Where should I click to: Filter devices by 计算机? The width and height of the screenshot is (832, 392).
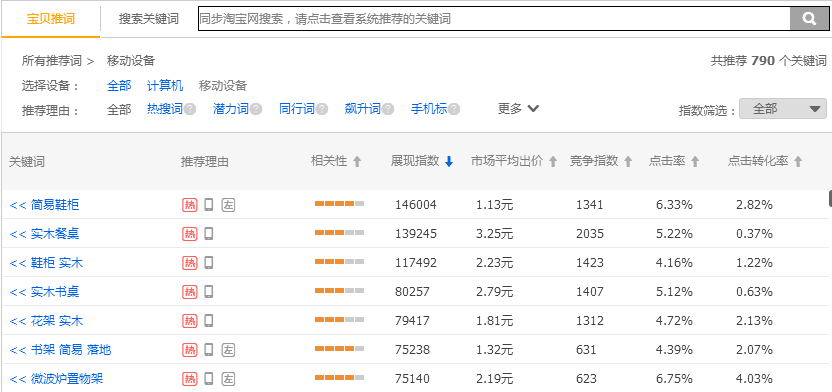[x=165, y=85]
